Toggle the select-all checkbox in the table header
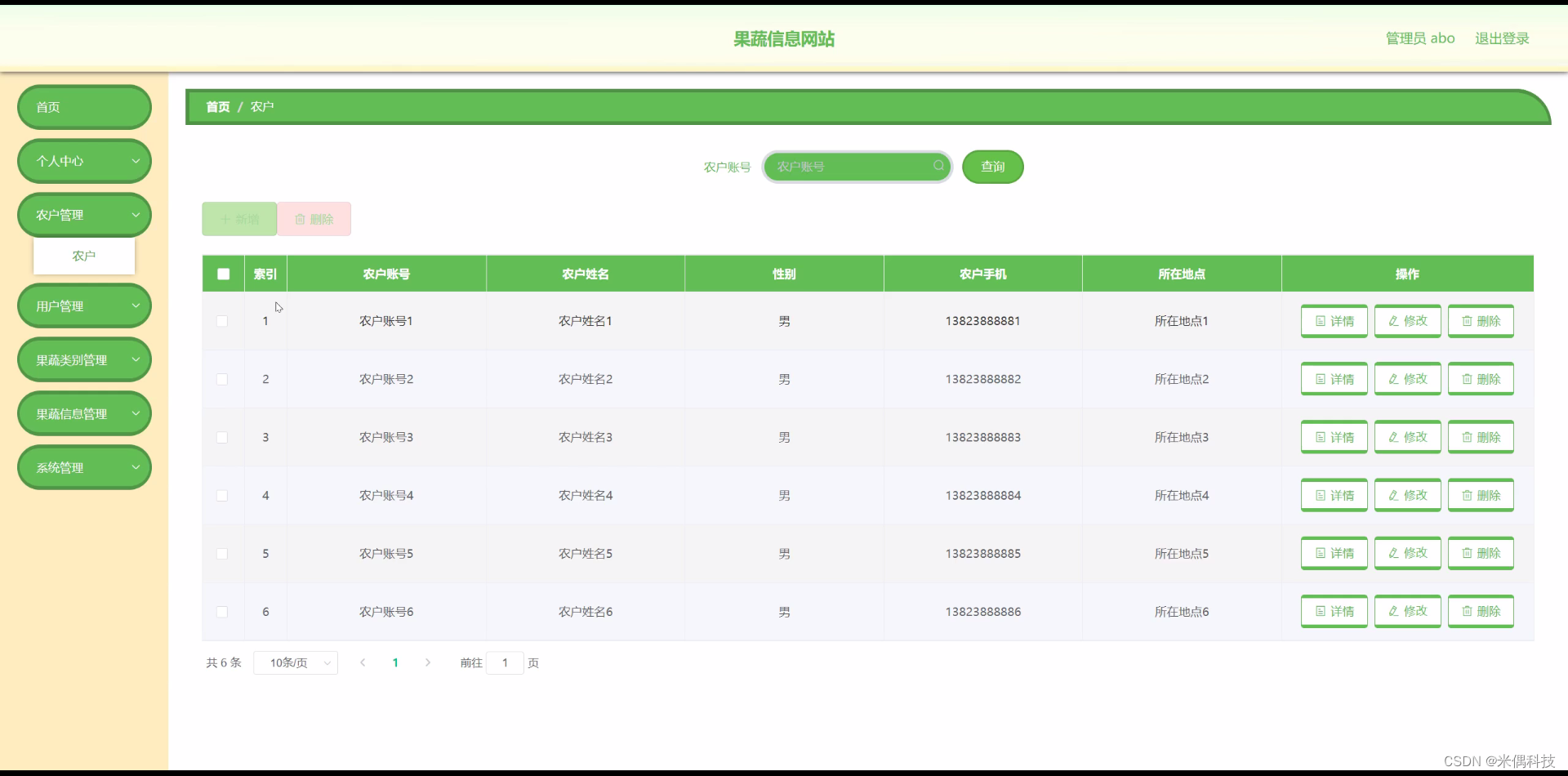 pyautogui.click(x=222, y=274)
